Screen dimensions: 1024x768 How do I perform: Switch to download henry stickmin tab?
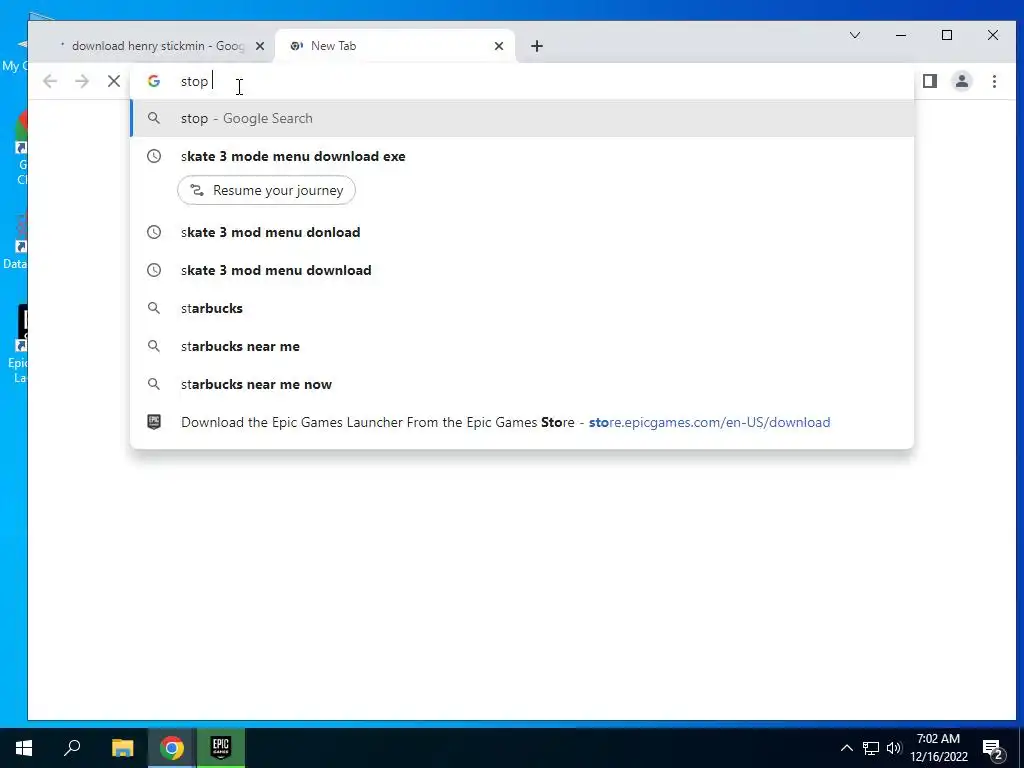155,46
